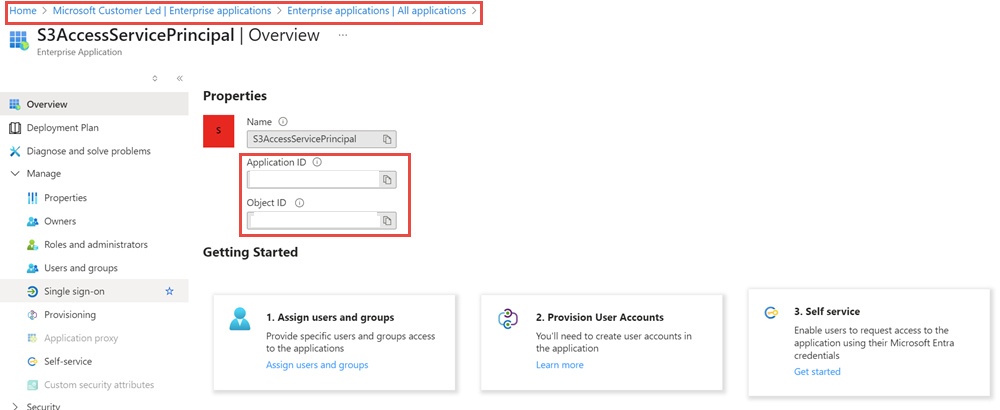Viewport: 1000px width, 410px height.
Task: Click the info icon beside Application ID
Action: [317, 162]
